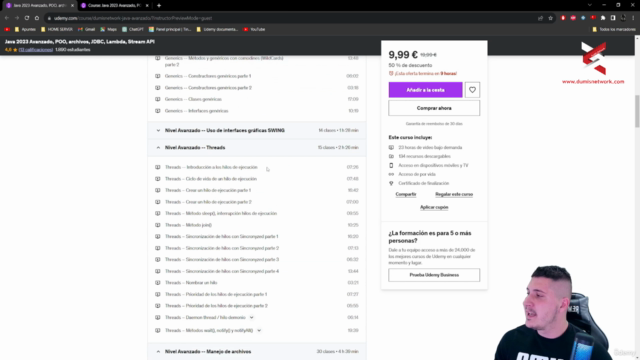Select lesson Sincronización con Sincronyzed parte 3

pyautogui.click(x=222, y=260)
